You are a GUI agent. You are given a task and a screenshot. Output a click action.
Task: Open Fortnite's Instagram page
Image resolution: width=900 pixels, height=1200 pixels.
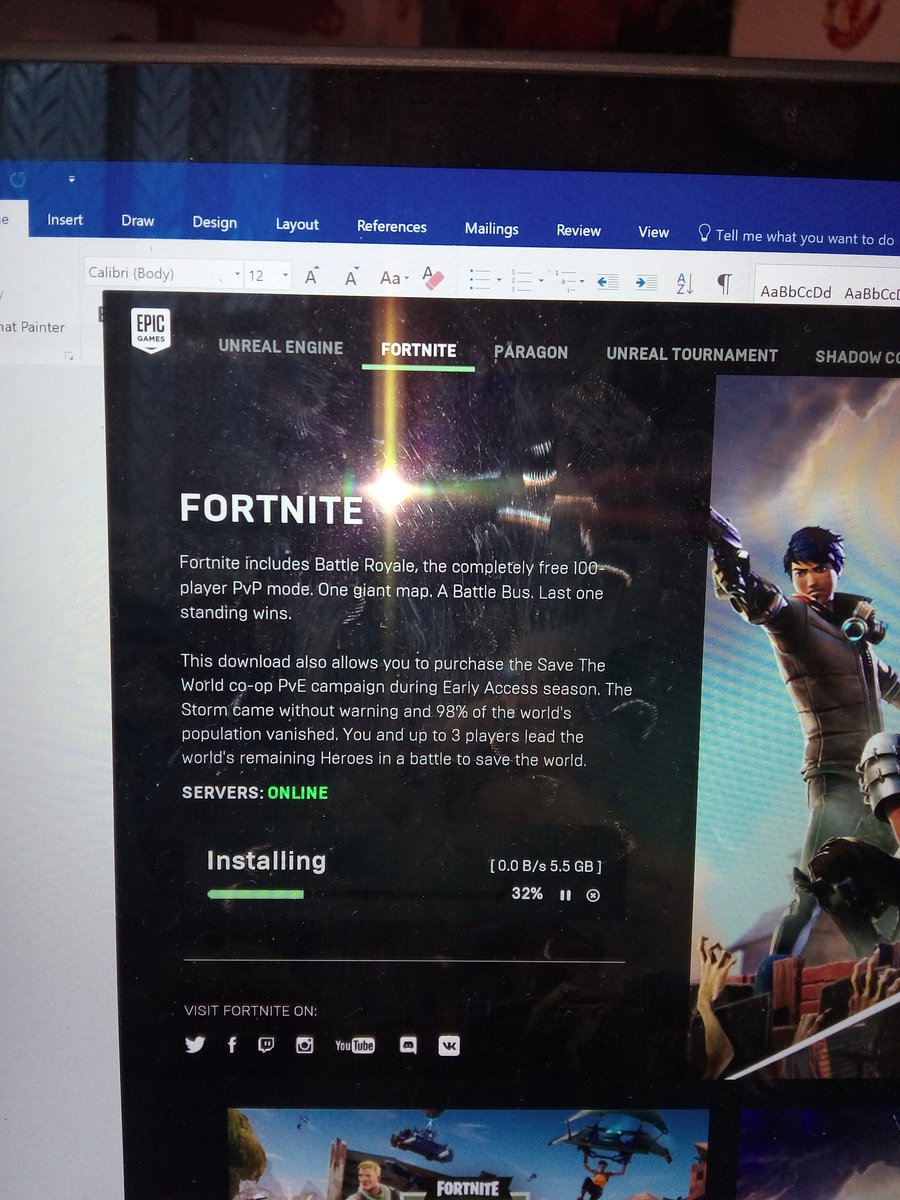pos(305,1045)
